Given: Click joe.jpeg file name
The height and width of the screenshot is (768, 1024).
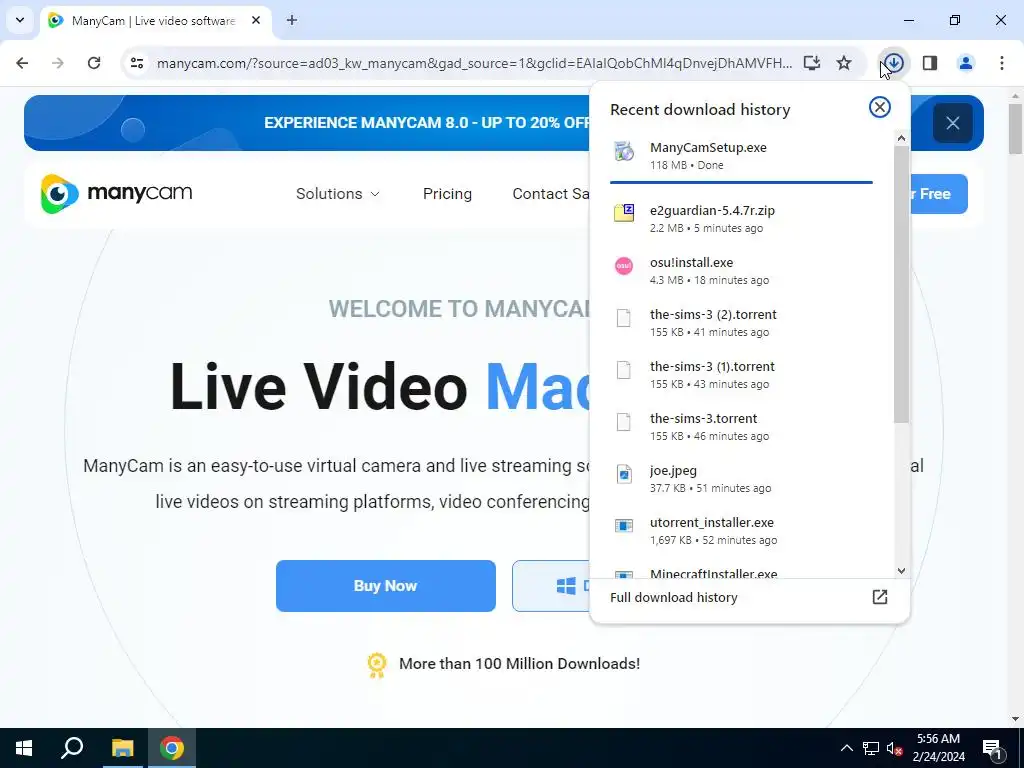Looking at the screenshot, I should (x=673, y=470).
